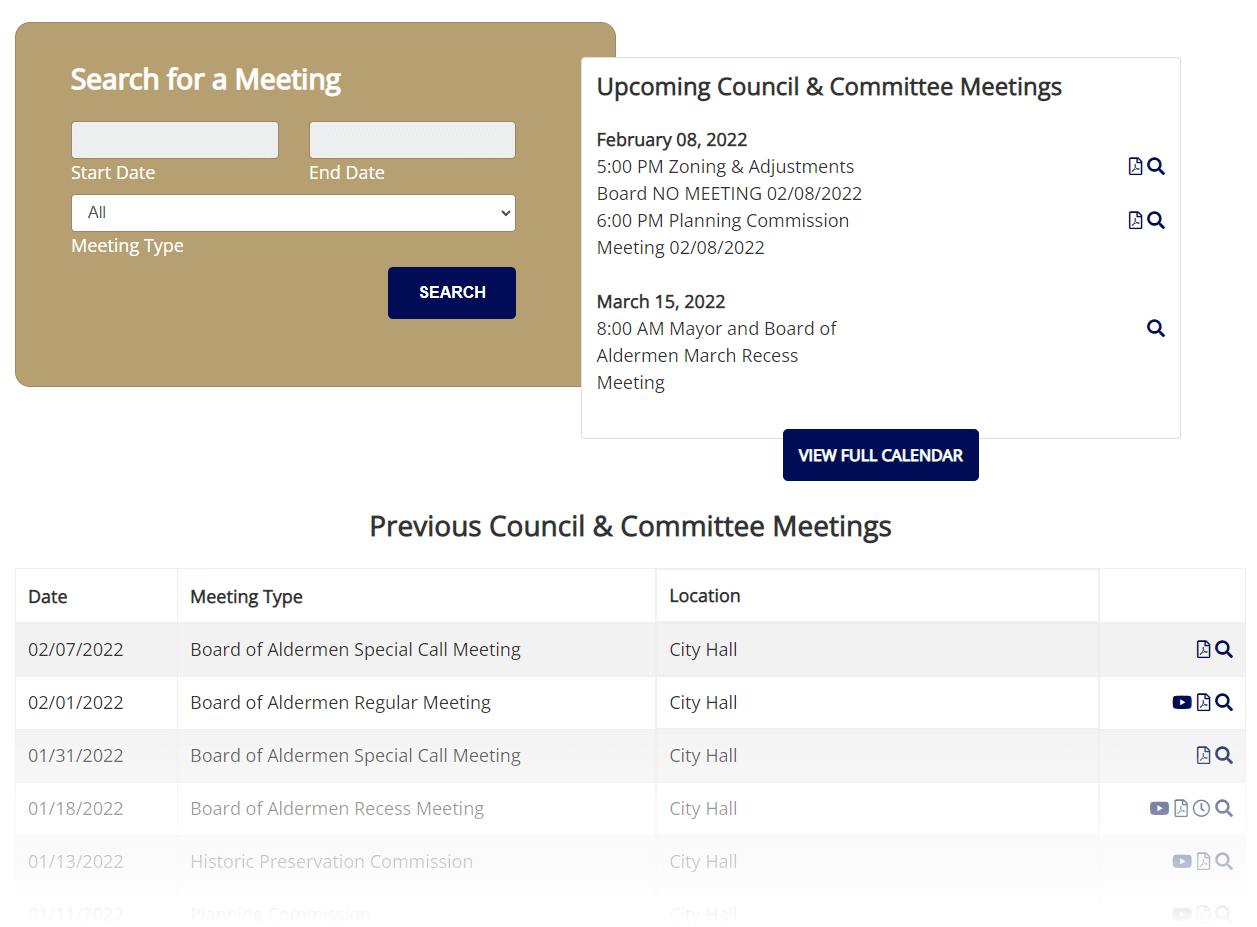View details of 01/31/2022 Special Call Meeting
This screenshot has width=1257, height=927.
(x=1224, y=756)
